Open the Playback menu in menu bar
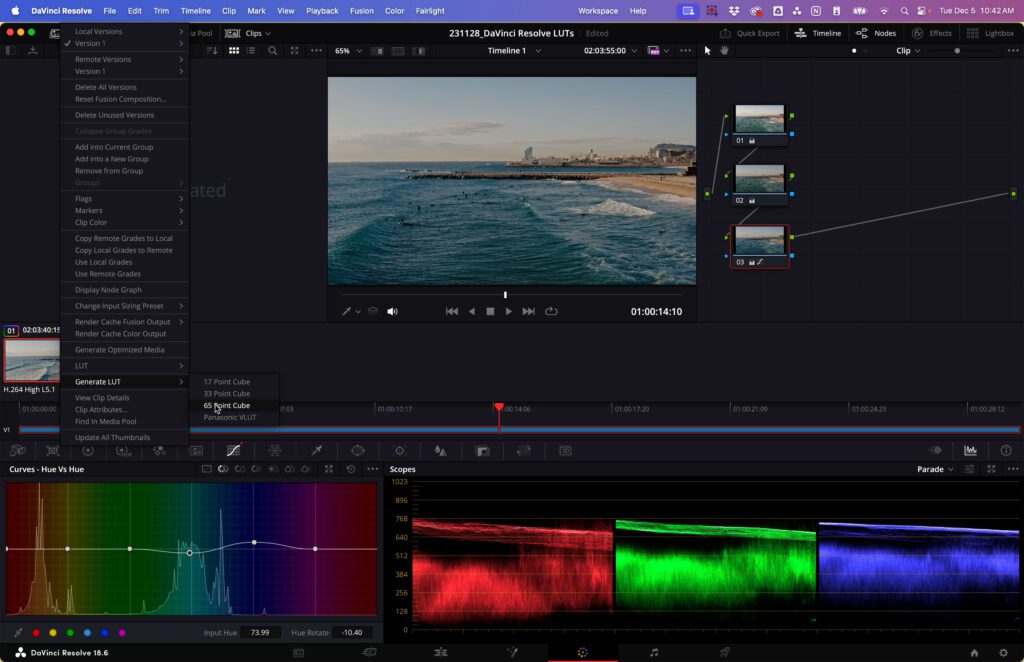1024x662 pixels. pos(322,10)
